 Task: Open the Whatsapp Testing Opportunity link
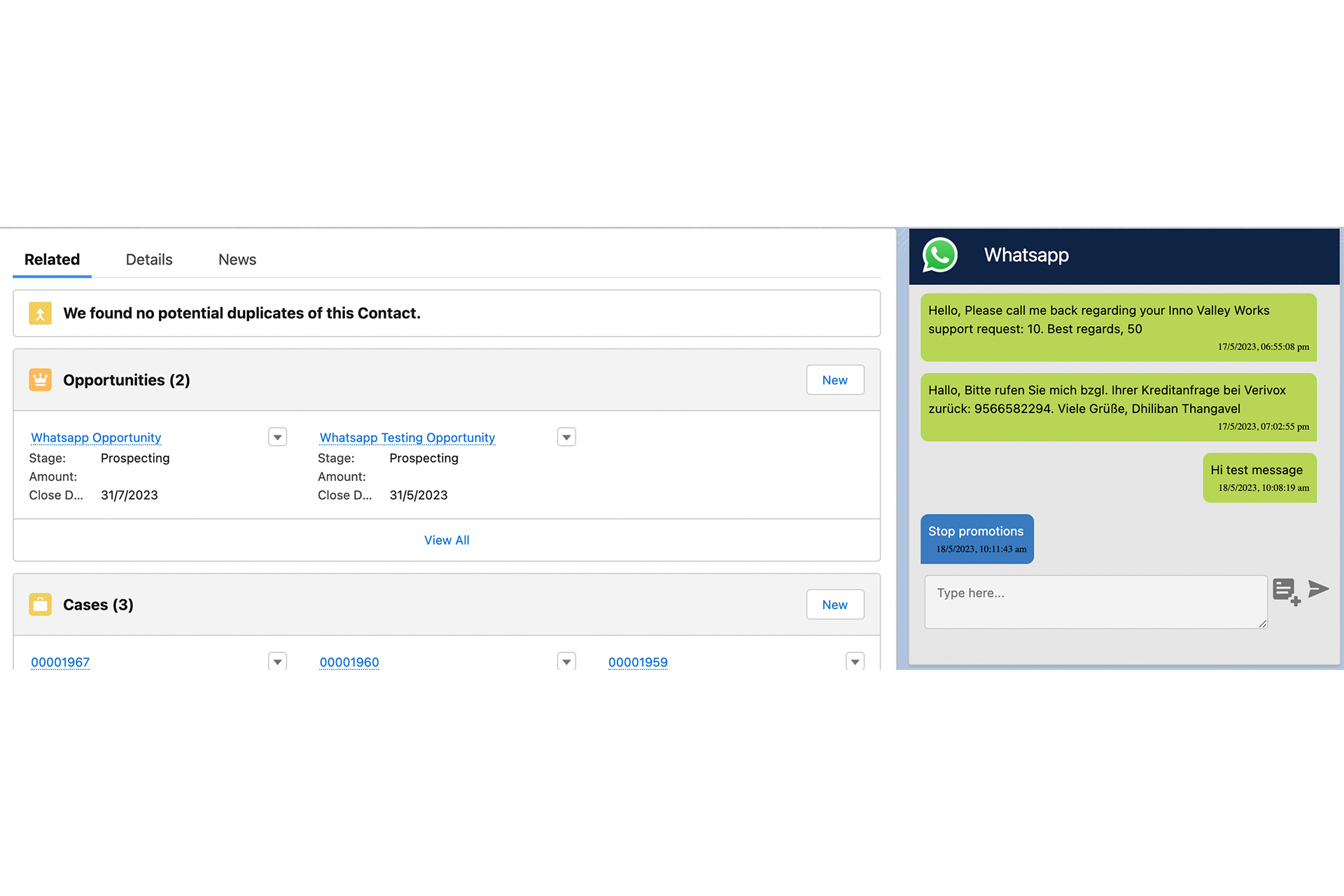[x=407, y=437]
